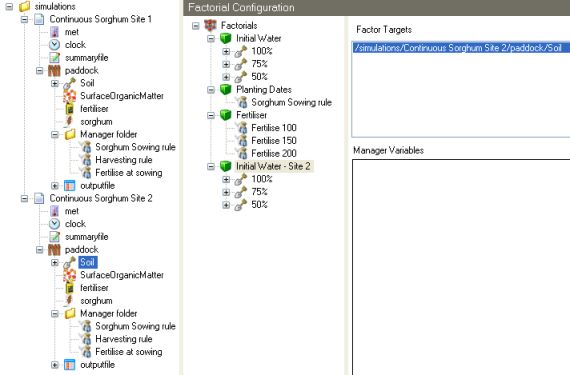Select sorghum under Site 2 paddock
Image resolution: width=570 pixels, height=375 pixels.
[96, 301]
